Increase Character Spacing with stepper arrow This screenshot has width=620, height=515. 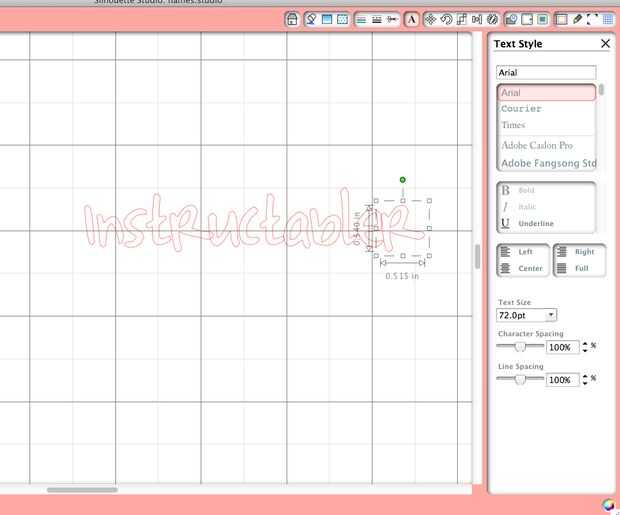point(585,344)
